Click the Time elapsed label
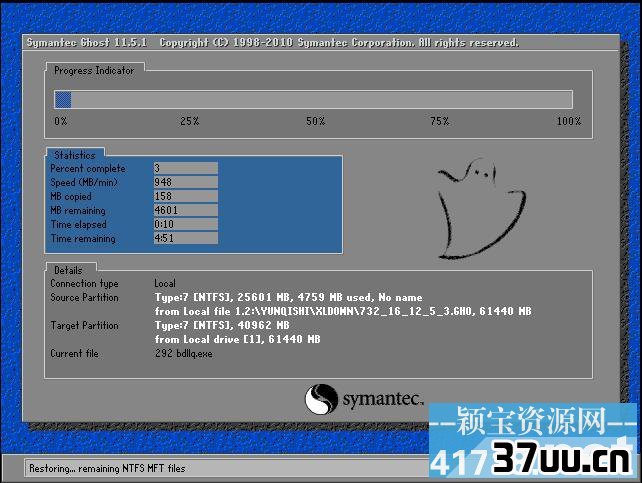642x483 pixels. pyautogui.click(x=79, y=224)
